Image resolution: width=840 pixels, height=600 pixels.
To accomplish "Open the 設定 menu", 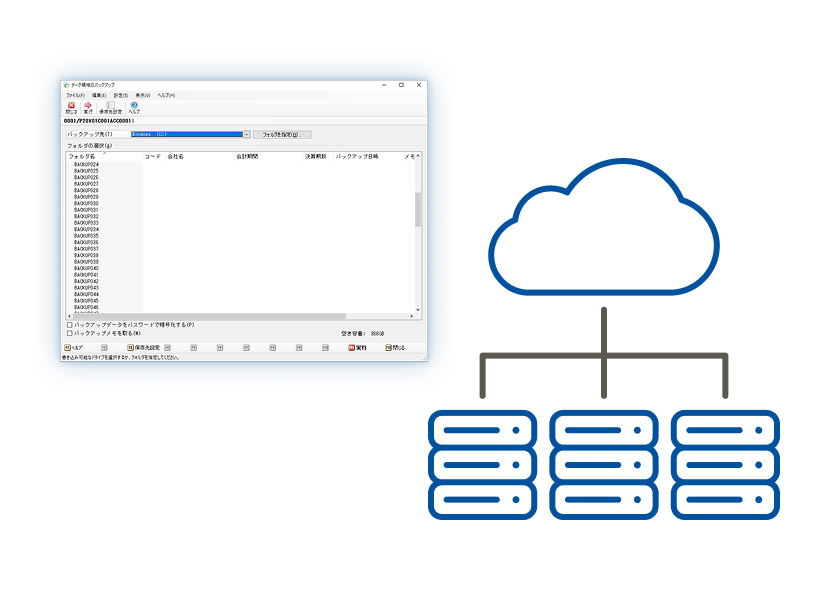I will 121,95.
